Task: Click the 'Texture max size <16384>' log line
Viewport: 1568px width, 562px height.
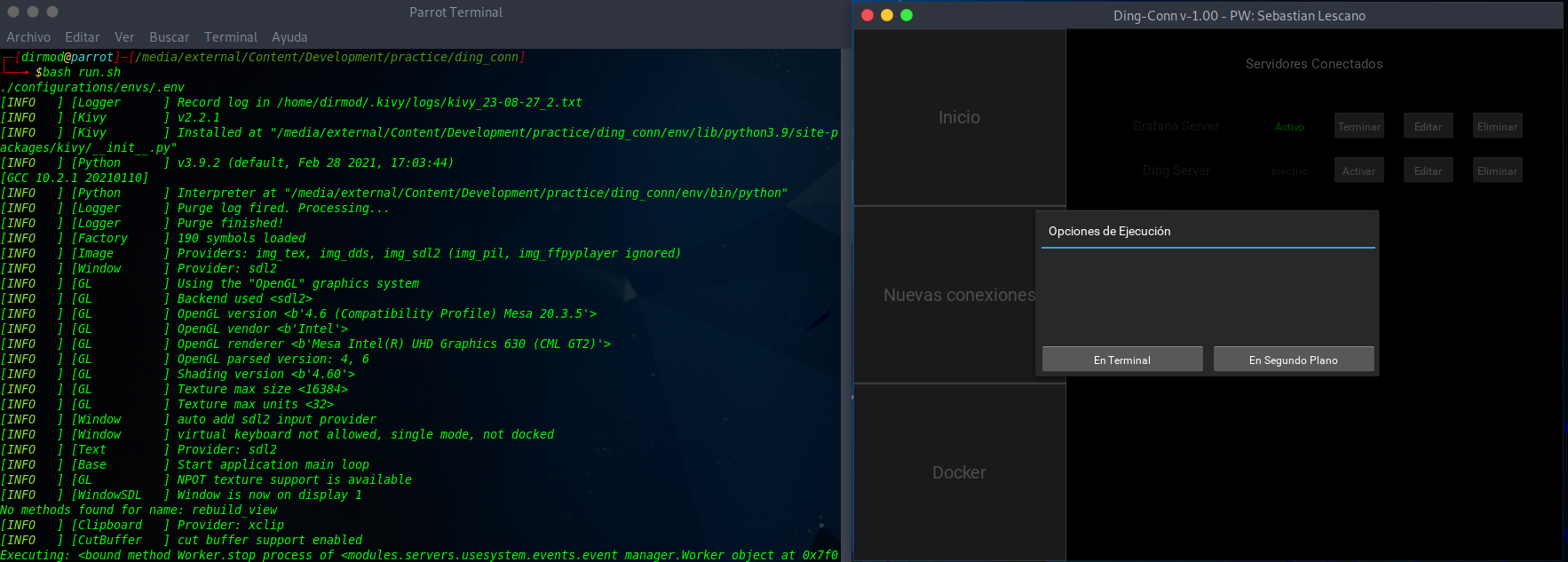Action: tap(263, 389)
